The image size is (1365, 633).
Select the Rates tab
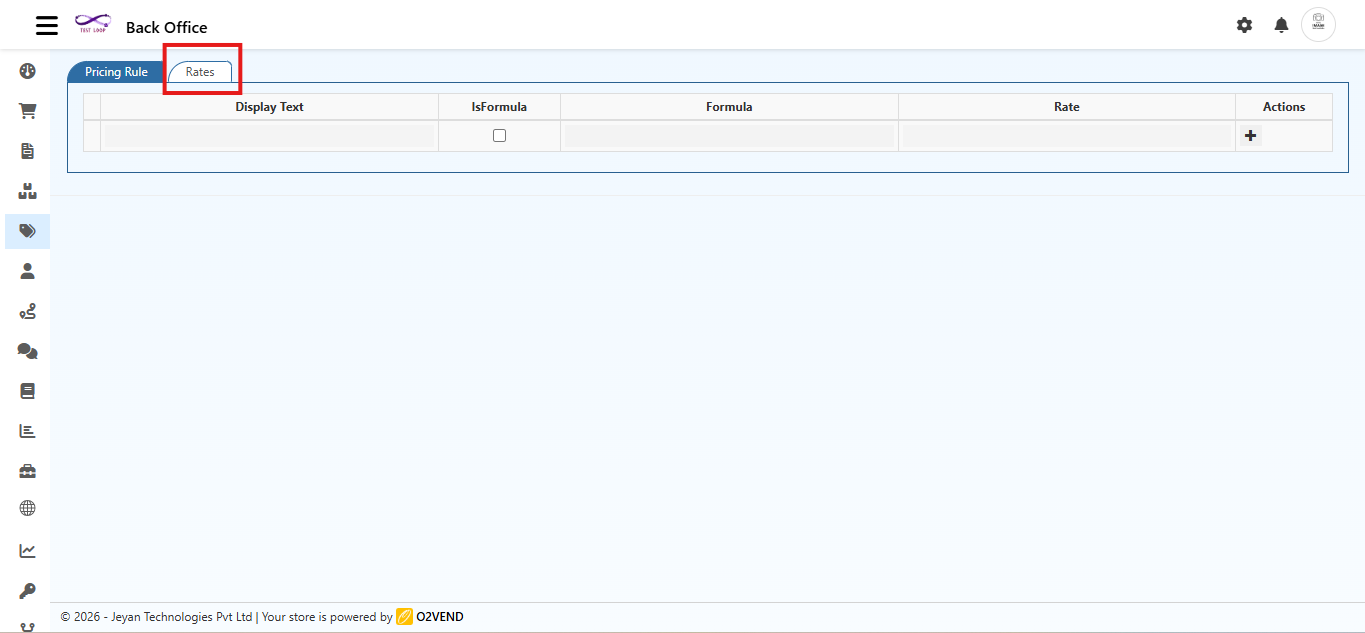[x=200, y=72]
